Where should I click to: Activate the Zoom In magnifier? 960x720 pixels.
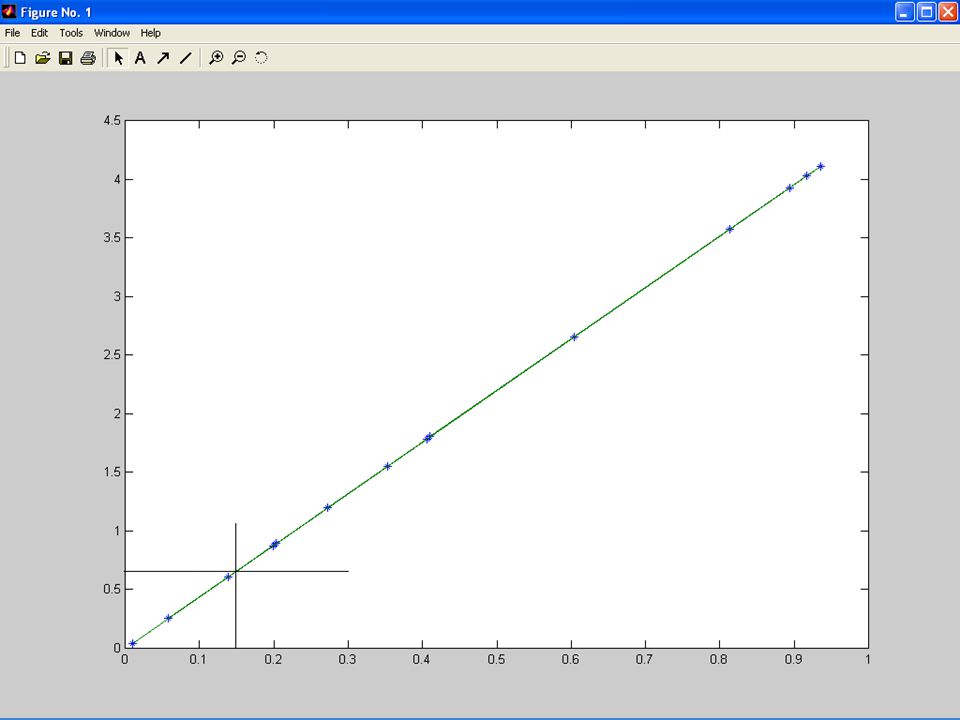(216, 58)
